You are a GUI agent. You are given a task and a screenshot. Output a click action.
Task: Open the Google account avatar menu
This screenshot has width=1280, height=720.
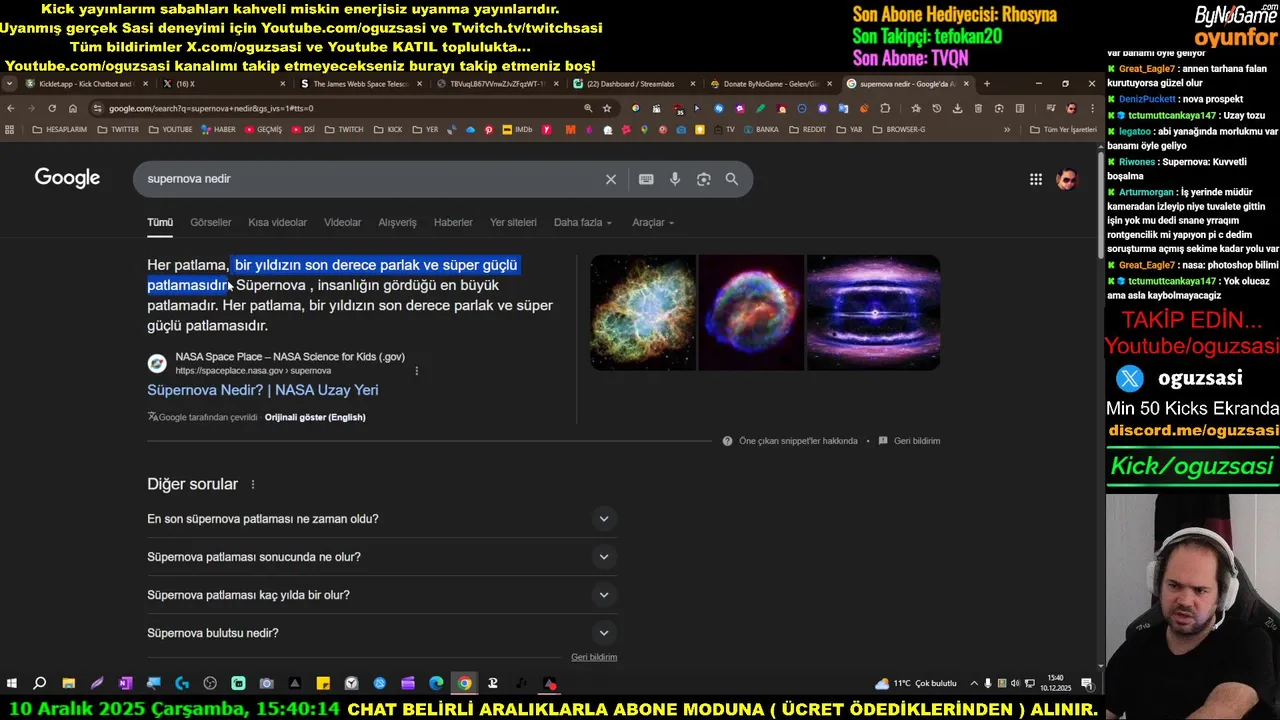coord(1067,179)
